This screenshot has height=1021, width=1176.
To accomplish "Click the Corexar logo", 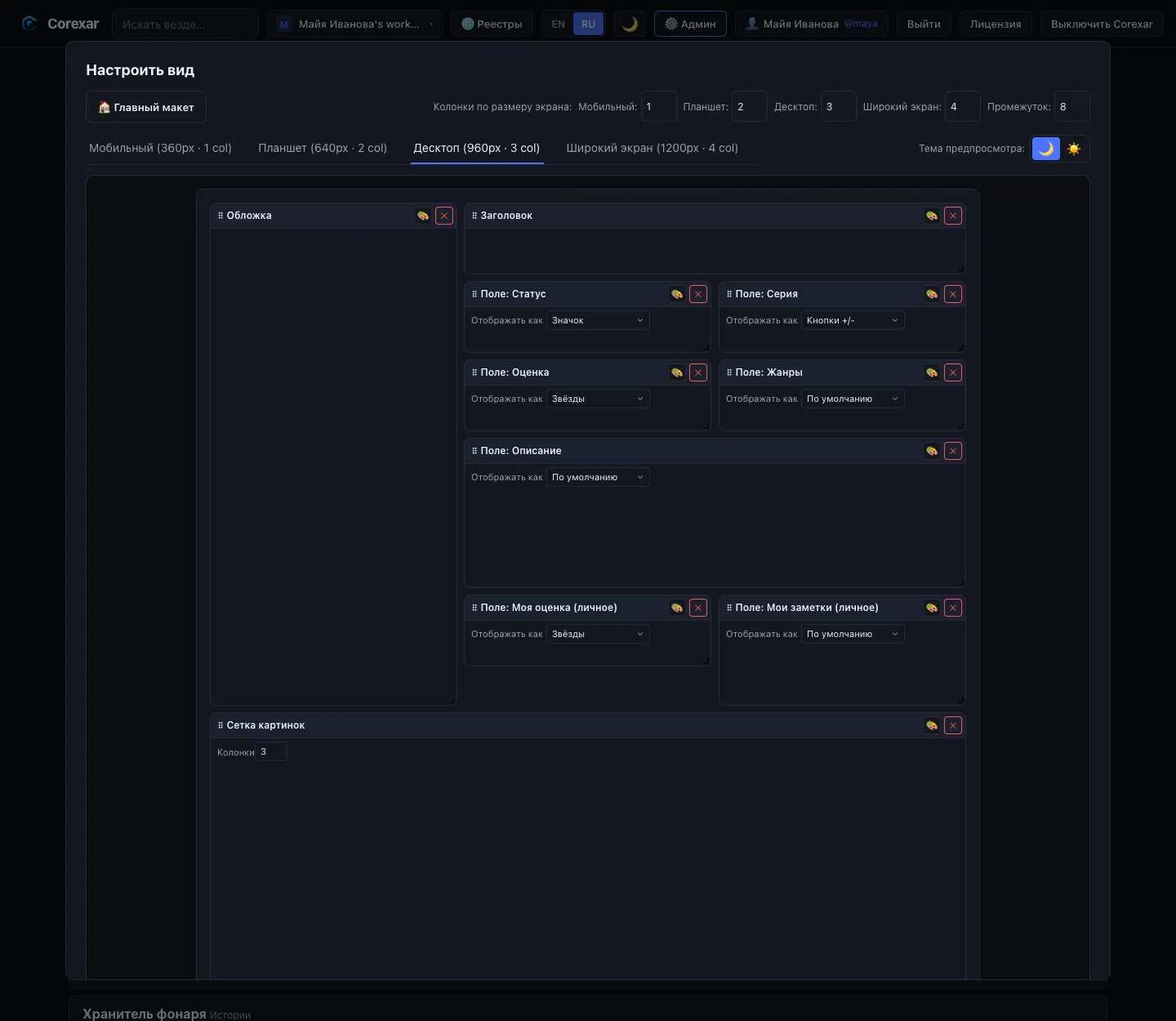I will (60, 24).
